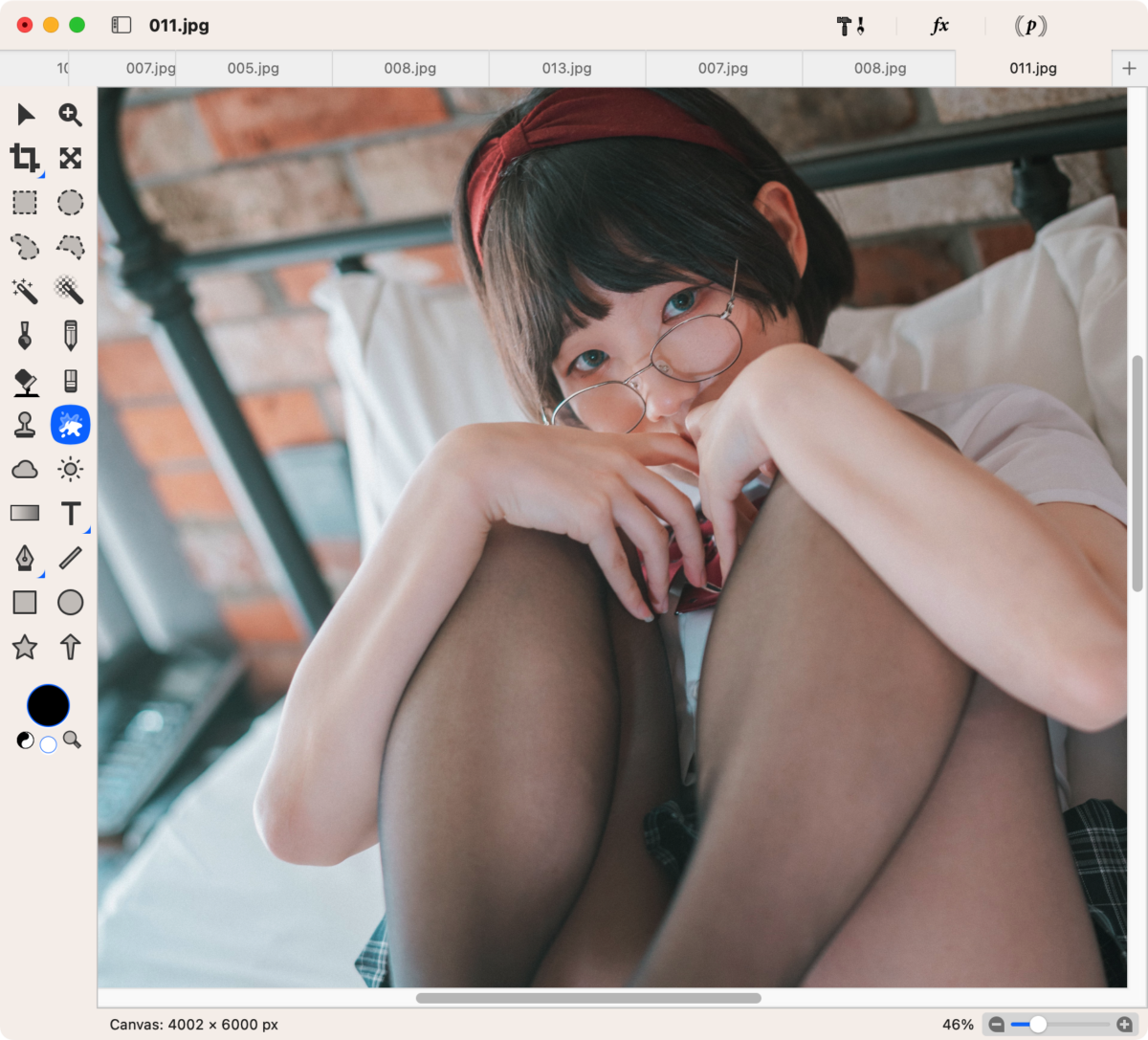
Task: Click the zoom in plus button
Action: tap(1124, 1025)
